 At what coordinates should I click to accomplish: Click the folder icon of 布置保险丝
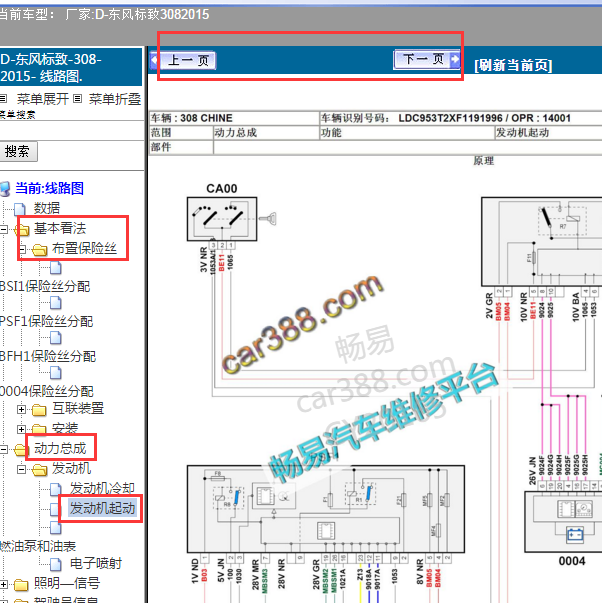40,250
